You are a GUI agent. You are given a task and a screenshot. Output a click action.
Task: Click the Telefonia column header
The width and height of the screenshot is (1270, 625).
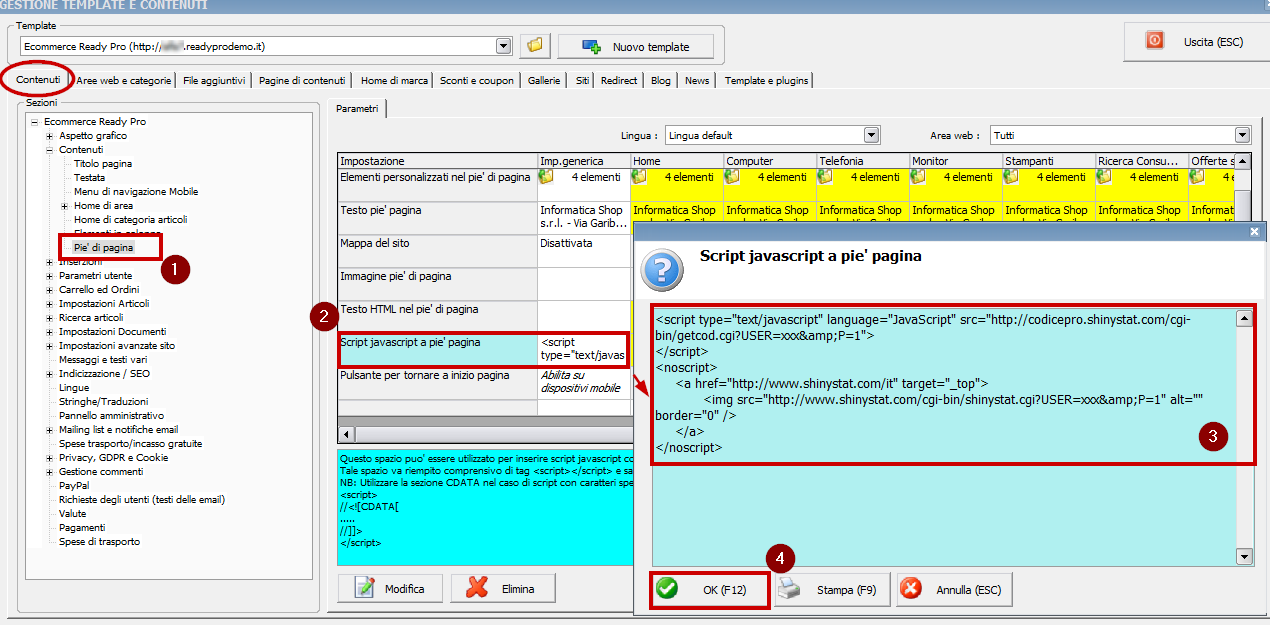pyautogui.click(x=862, y=161)
